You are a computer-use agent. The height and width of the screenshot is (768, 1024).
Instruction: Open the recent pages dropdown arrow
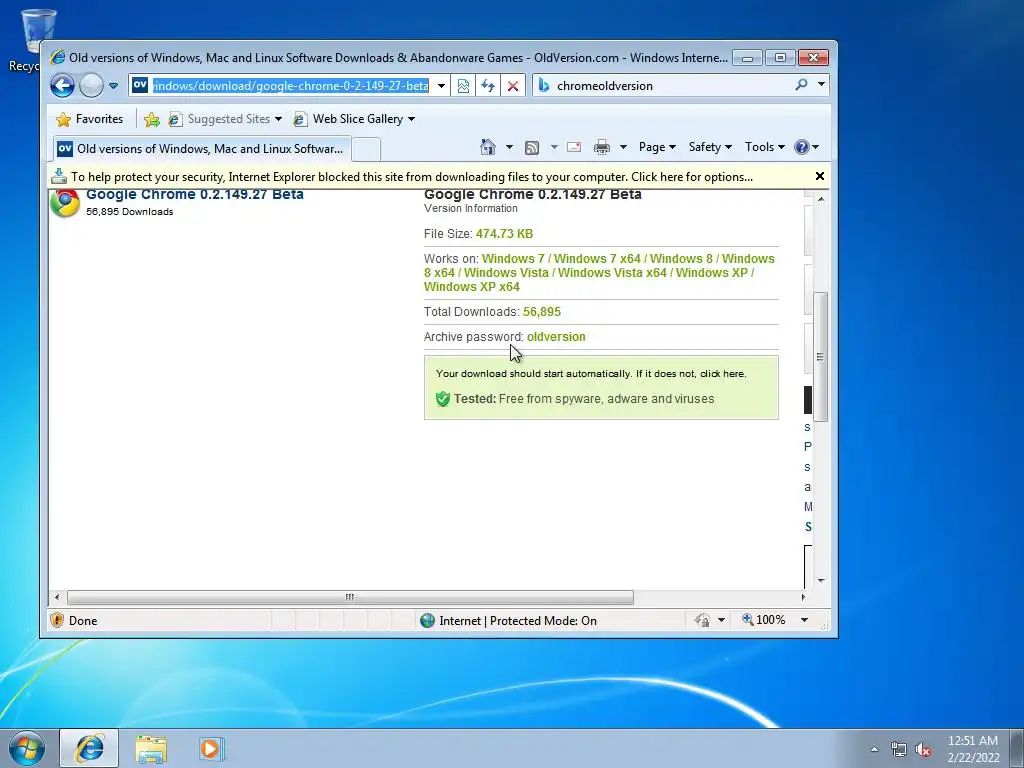[x=113, y=86]
